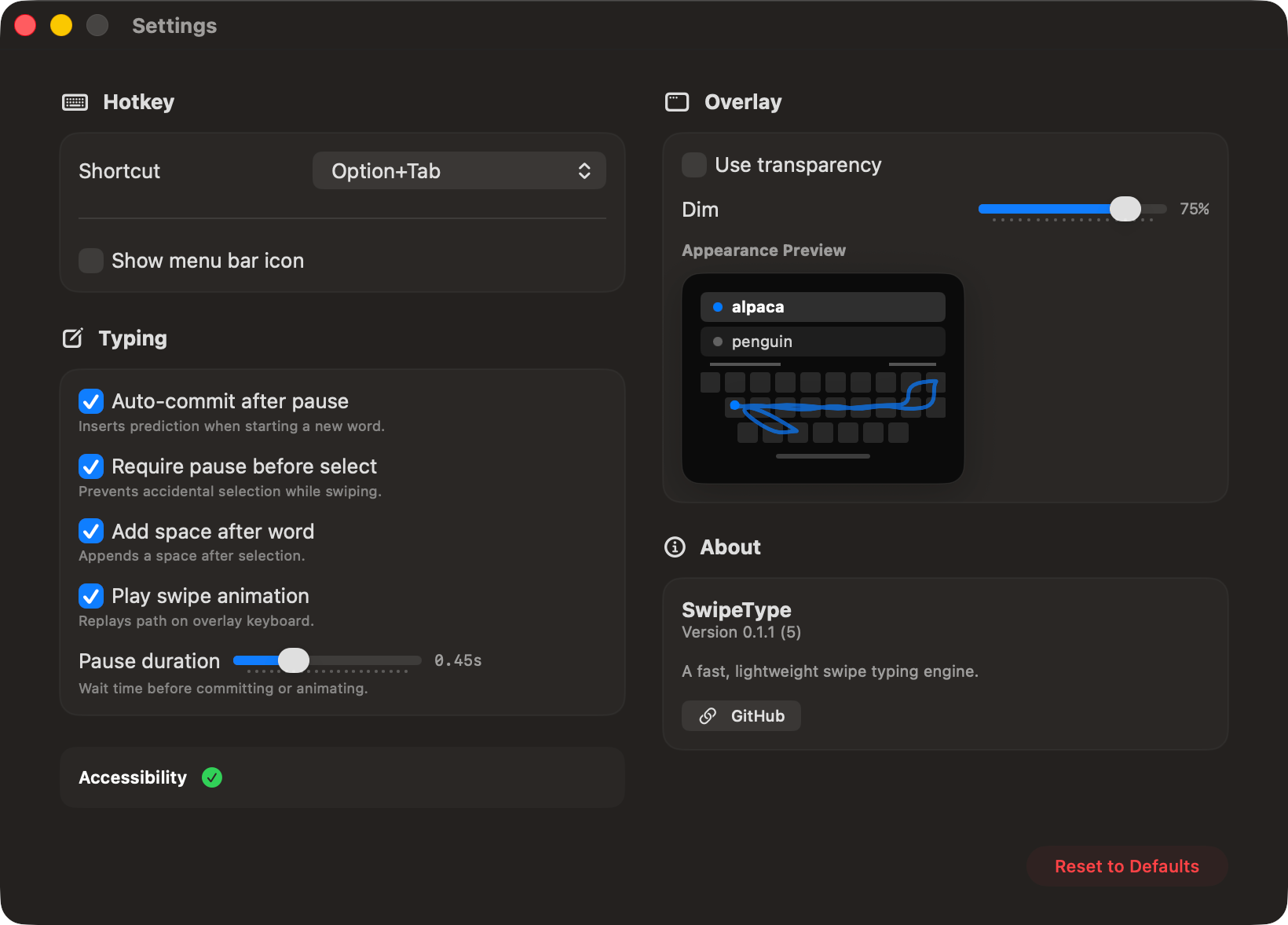Click 'Inserts prediction when starting a new word.'
This screenshot has height=925, width=1288.
(232, 426)
